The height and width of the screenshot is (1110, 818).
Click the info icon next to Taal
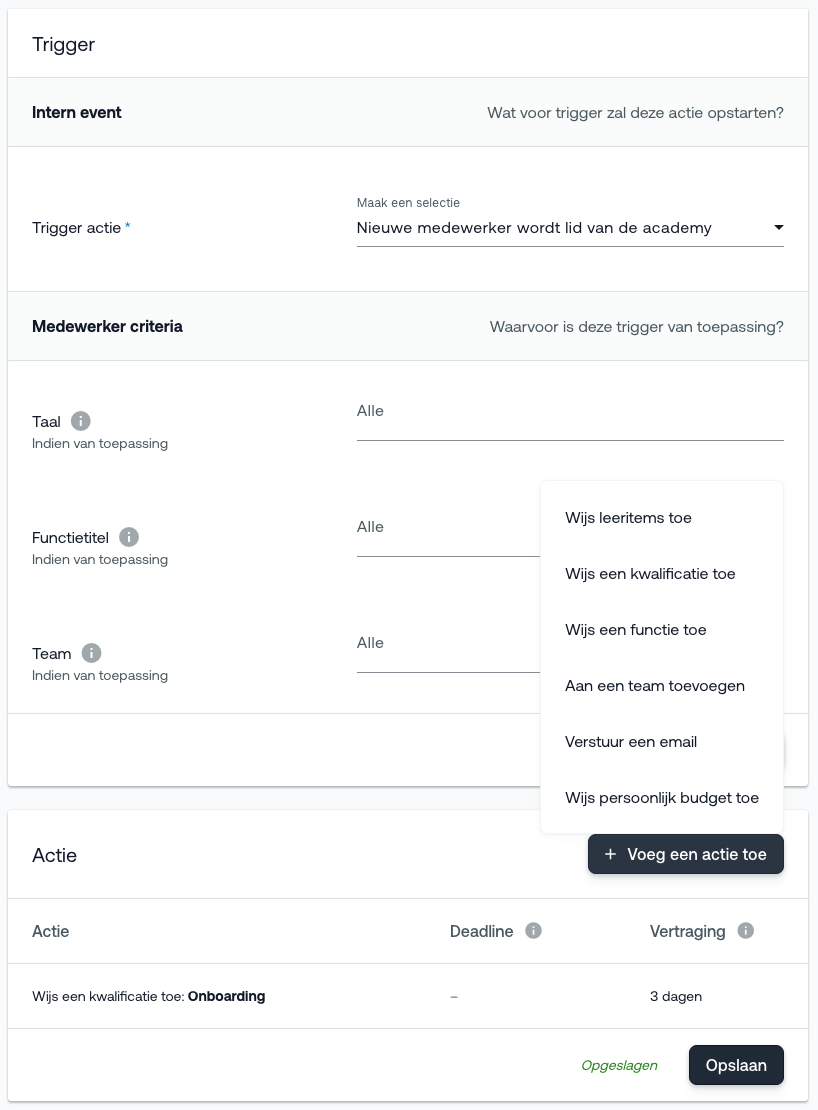click(81, 421)
